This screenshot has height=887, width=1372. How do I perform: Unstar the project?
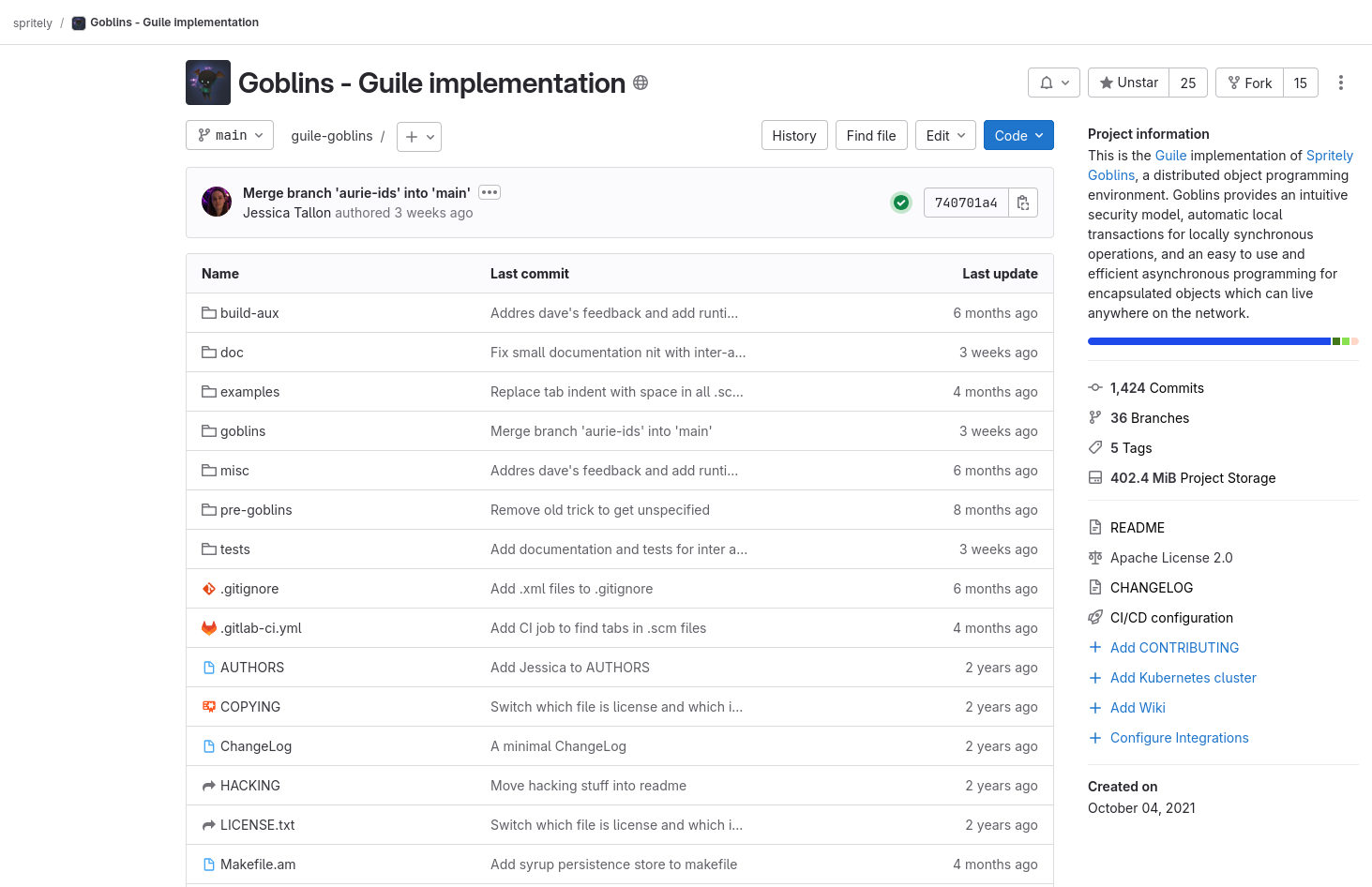coord(1129,83)
